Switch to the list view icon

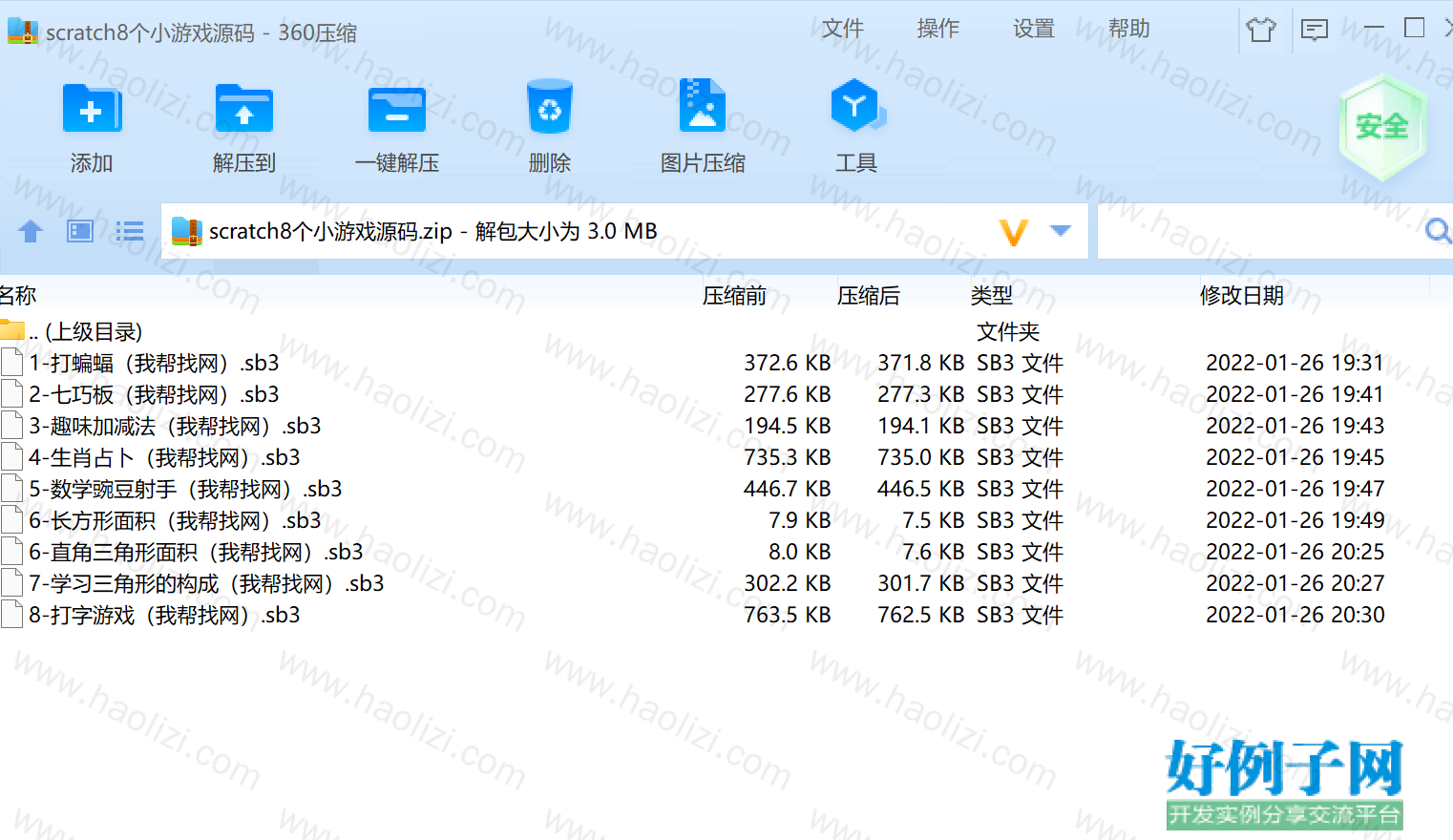point(130,231)
